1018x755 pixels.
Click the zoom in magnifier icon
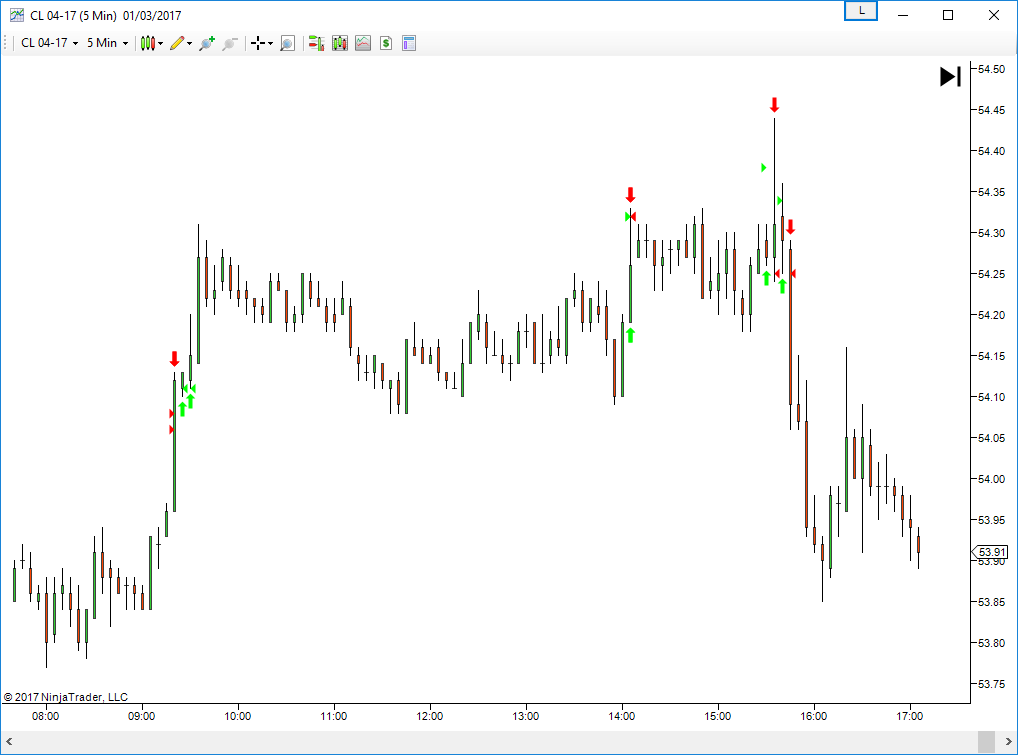(207, 43)
